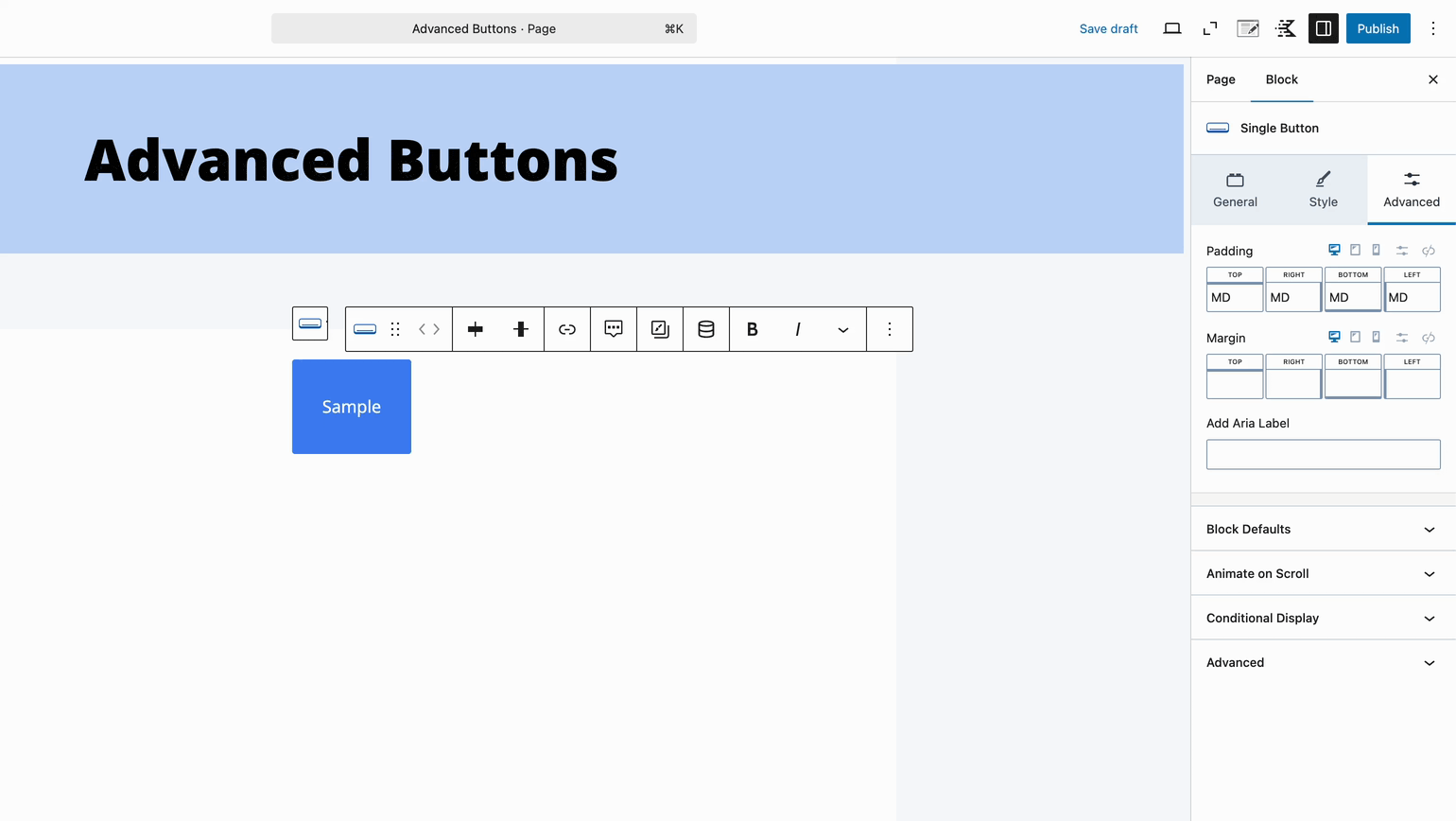This screenshot has width=1456, height=821.
Task: Toggle bold formatting on the button text
Action: point(752,329)
